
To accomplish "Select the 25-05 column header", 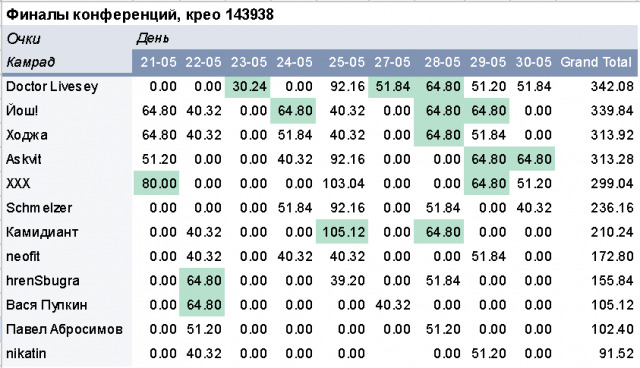I will (347, 62).
